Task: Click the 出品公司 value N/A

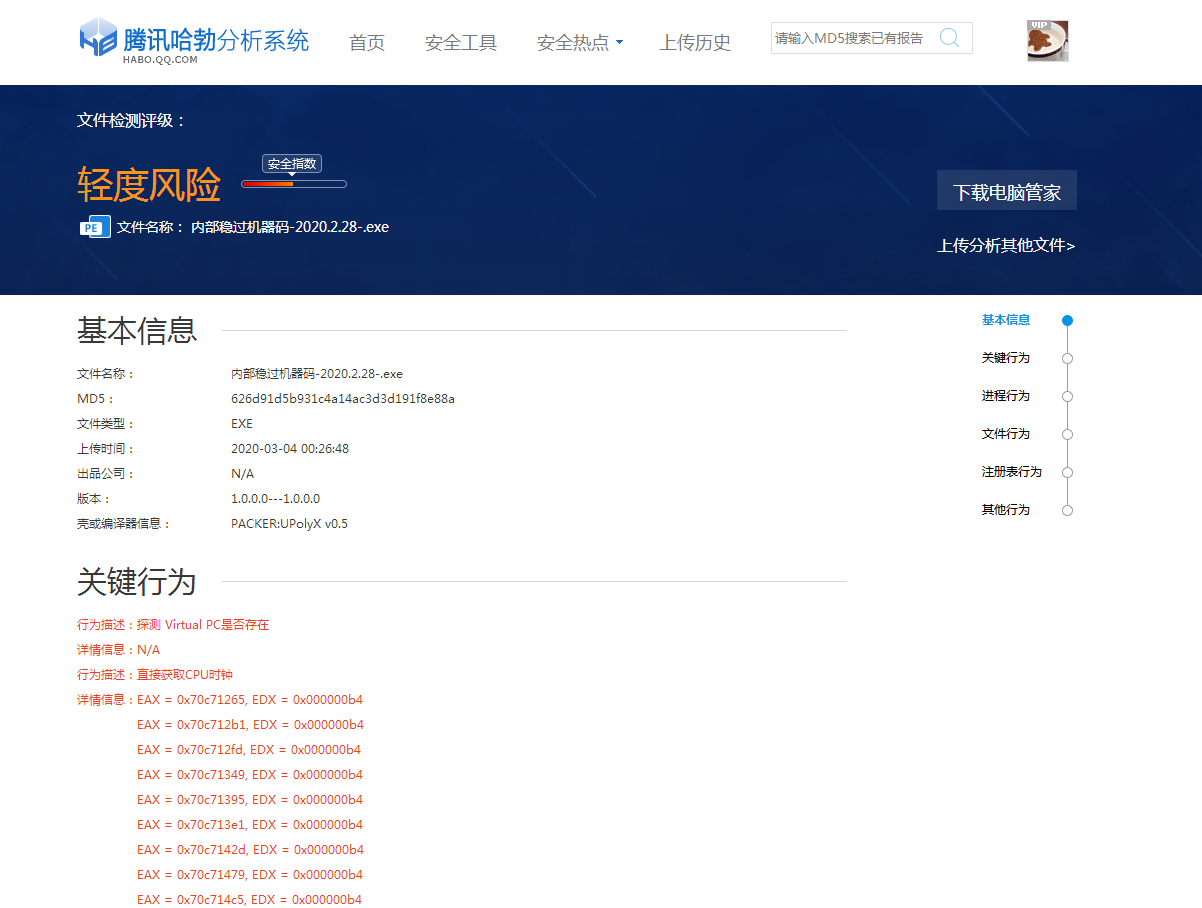Action: pyautogui.click(x=243, y=474)
